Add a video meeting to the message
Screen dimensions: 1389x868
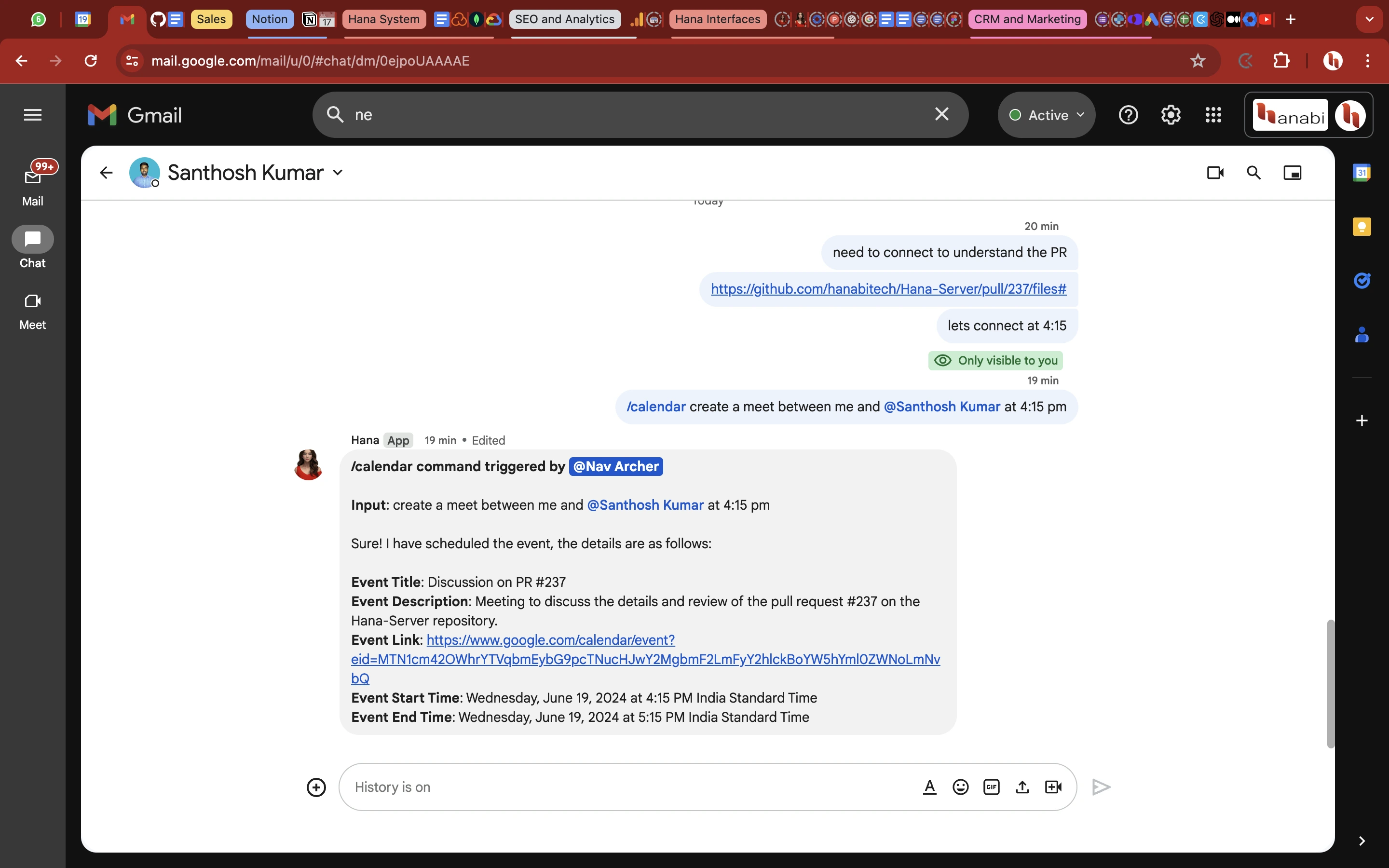click(x=1053, y=787)
